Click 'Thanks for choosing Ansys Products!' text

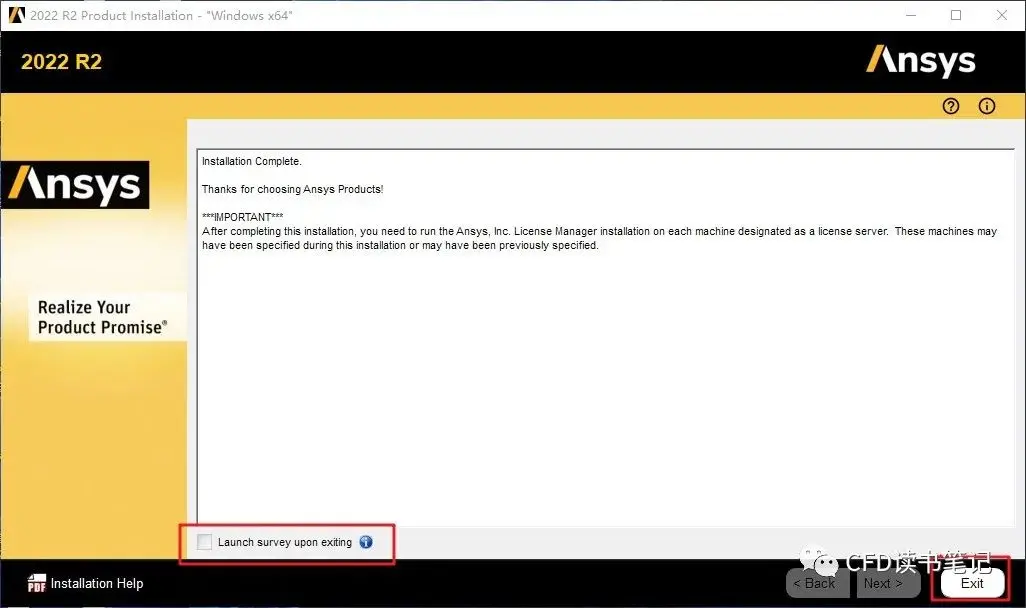point(292,189)
